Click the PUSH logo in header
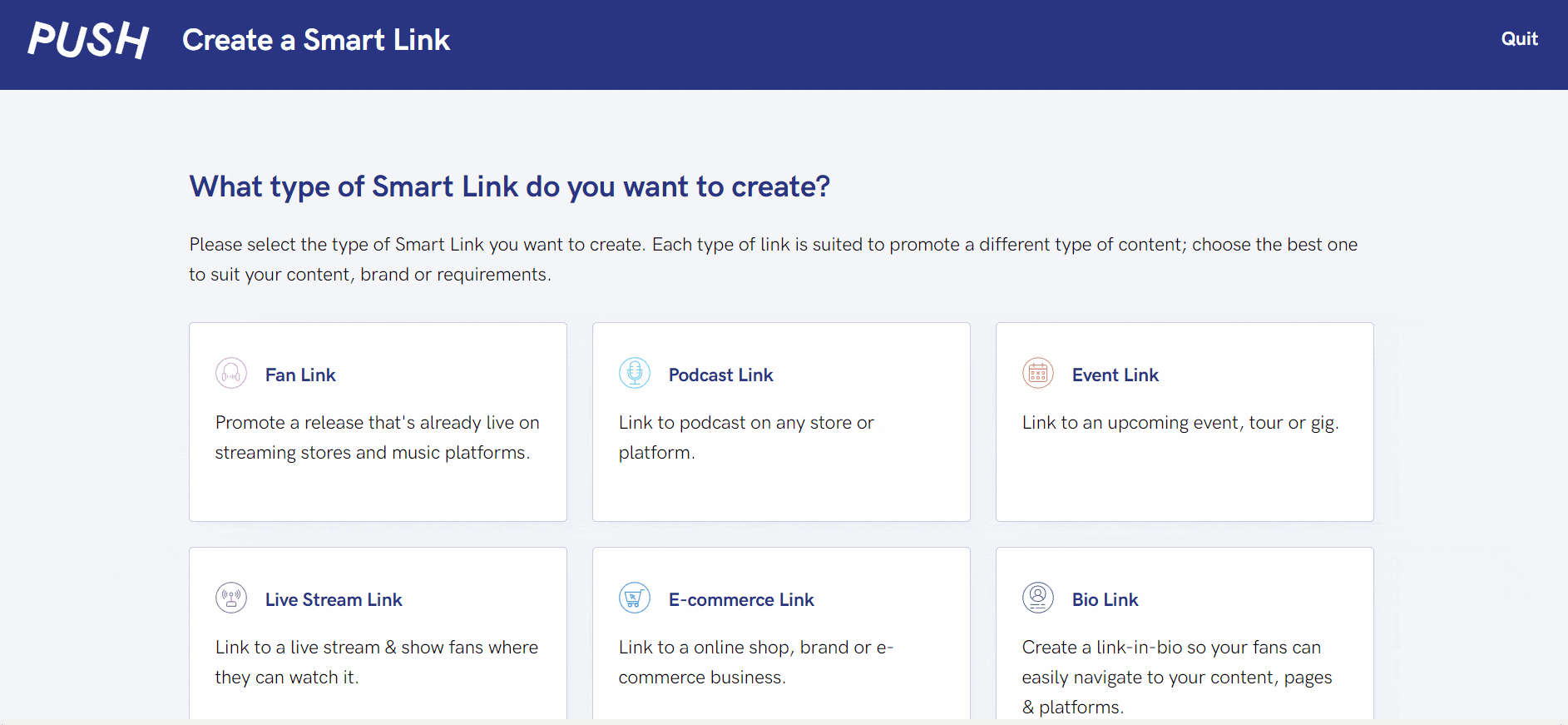 click(88, 39)
